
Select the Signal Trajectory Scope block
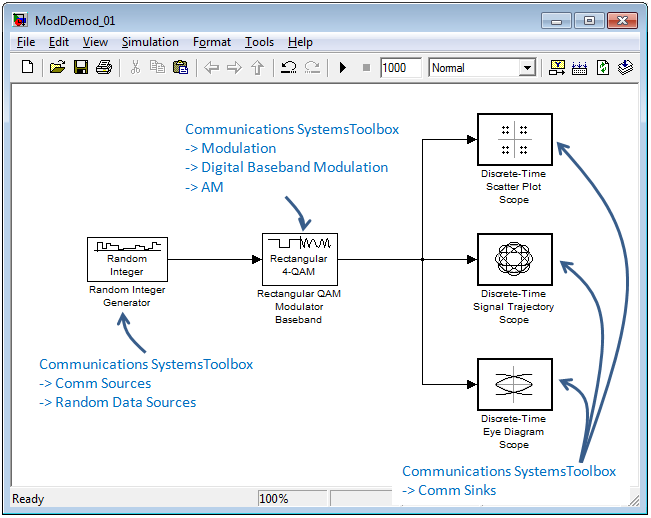[515, 259]
